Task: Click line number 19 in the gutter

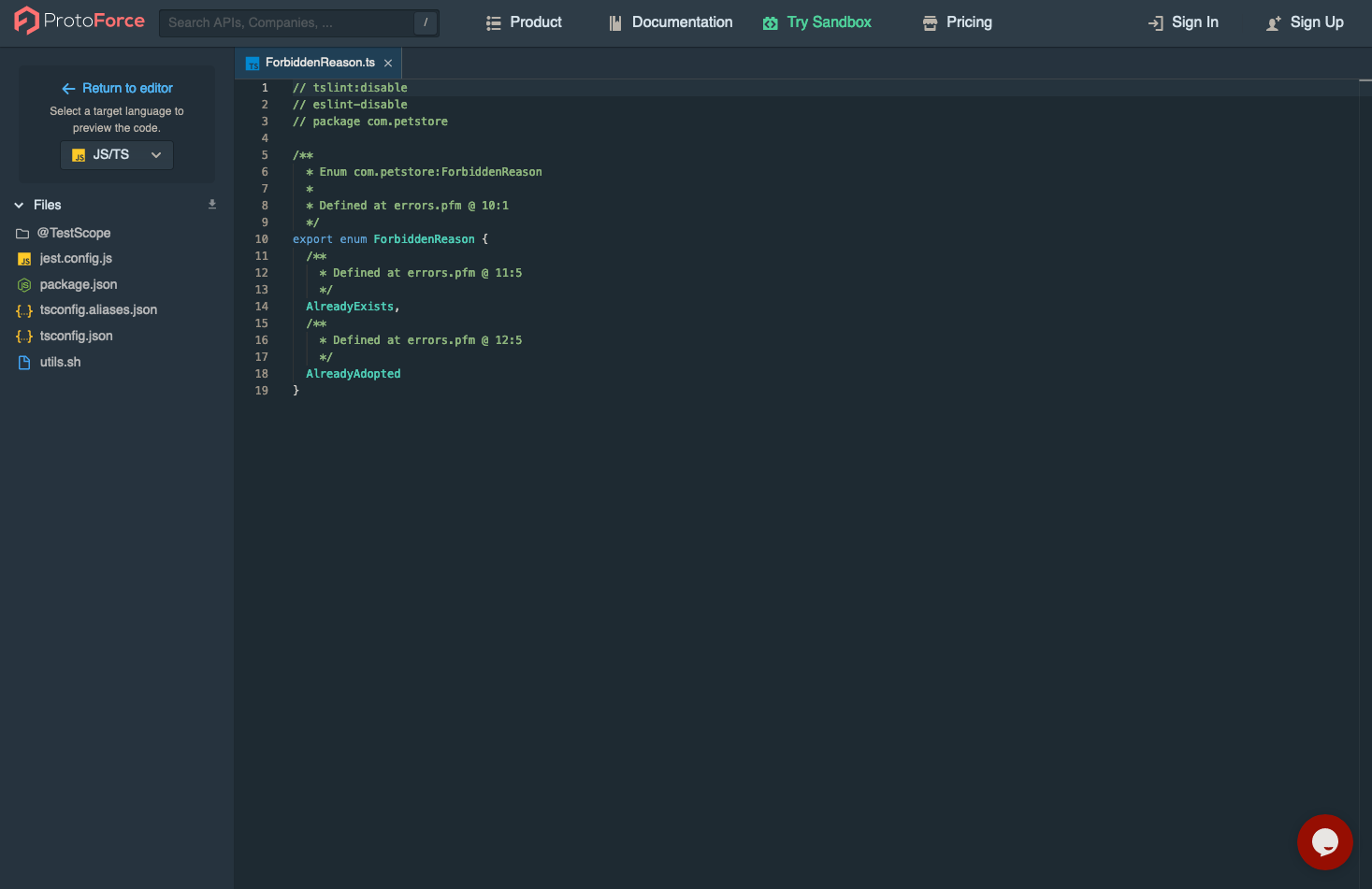Action: [x=261, y=391]
